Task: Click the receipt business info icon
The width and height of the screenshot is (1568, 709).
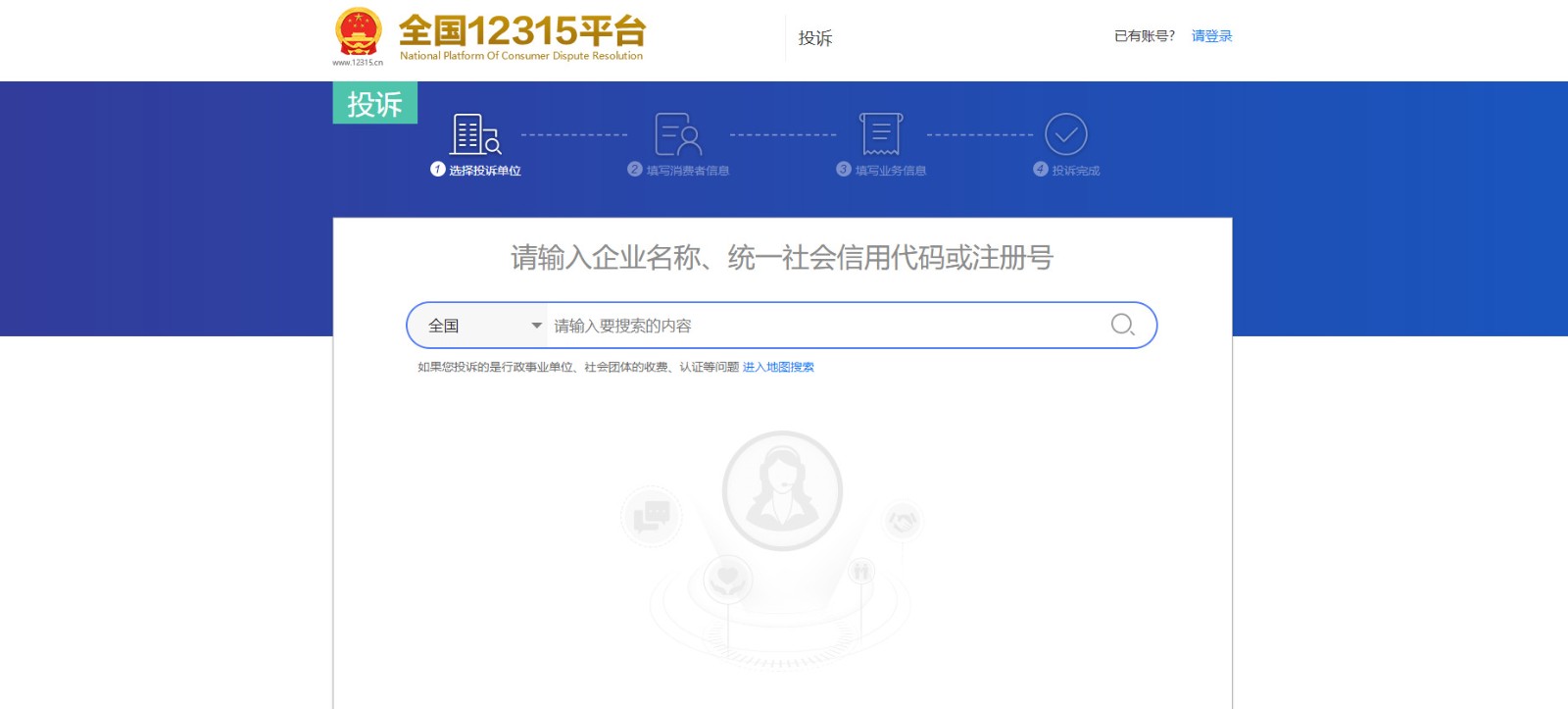Action: point(881,134)
